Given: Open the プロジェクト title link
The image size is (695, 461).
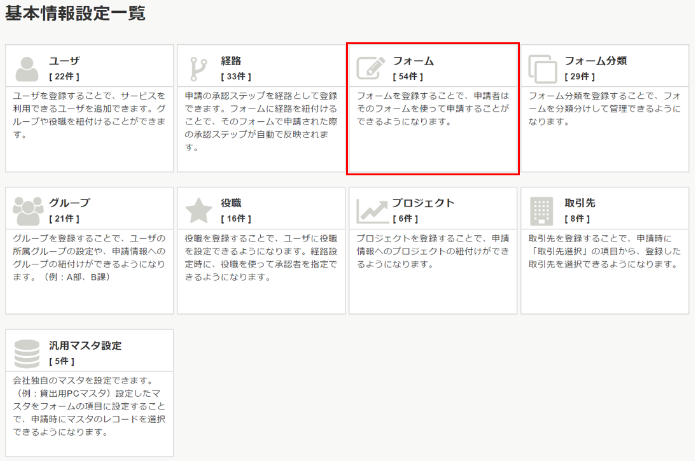Looking at the screenshot, I should (x=424, y=203).
